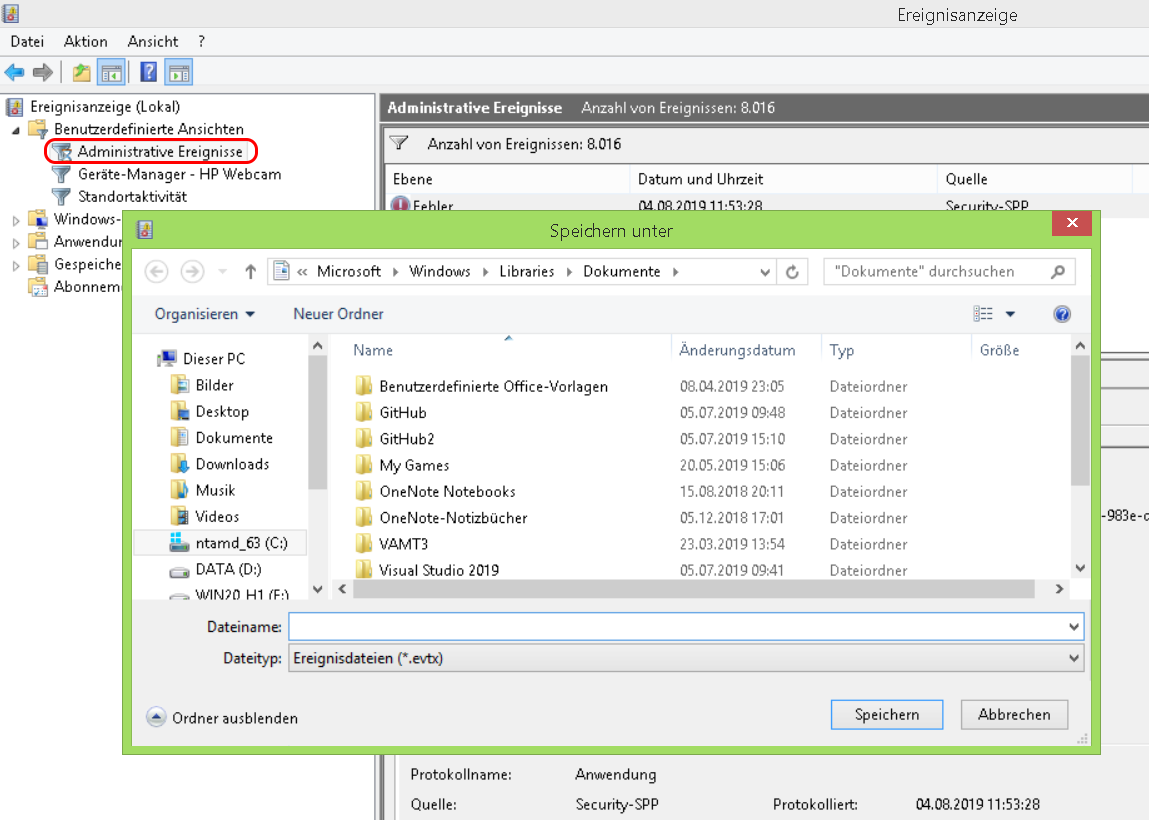1149x820 pixels.
Task: Click the Musik icon in sidebar
Action: (x=180, y=490)
